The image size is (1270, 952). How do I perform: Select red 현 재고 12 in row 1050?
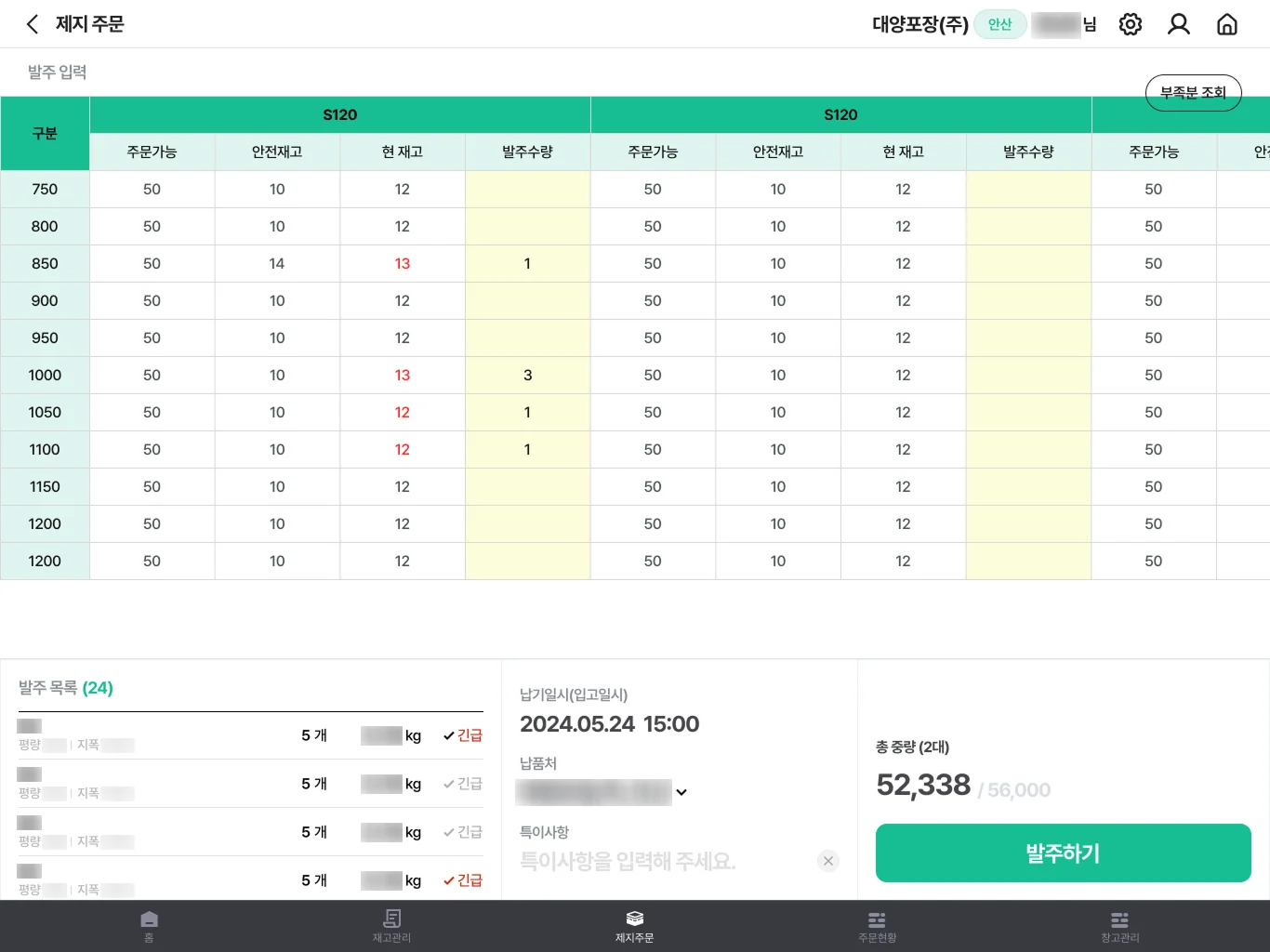403,413
